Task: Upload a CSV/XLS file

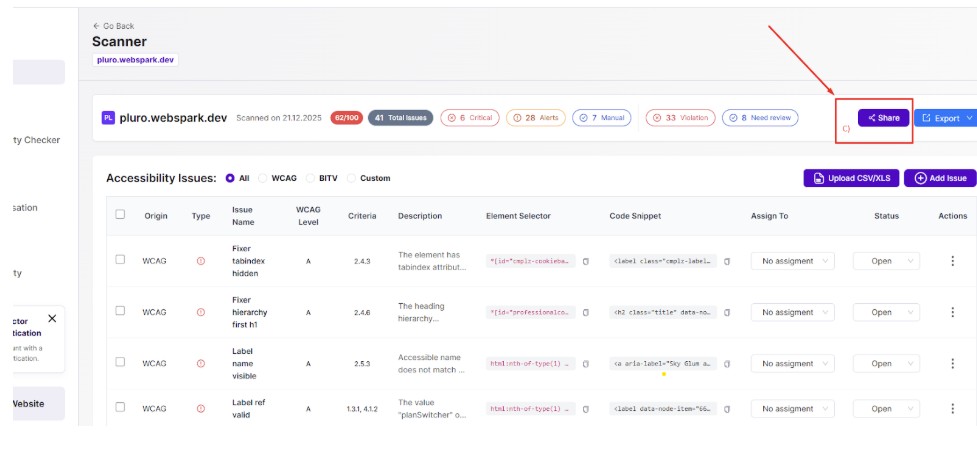Action: (x=851, y=178)
